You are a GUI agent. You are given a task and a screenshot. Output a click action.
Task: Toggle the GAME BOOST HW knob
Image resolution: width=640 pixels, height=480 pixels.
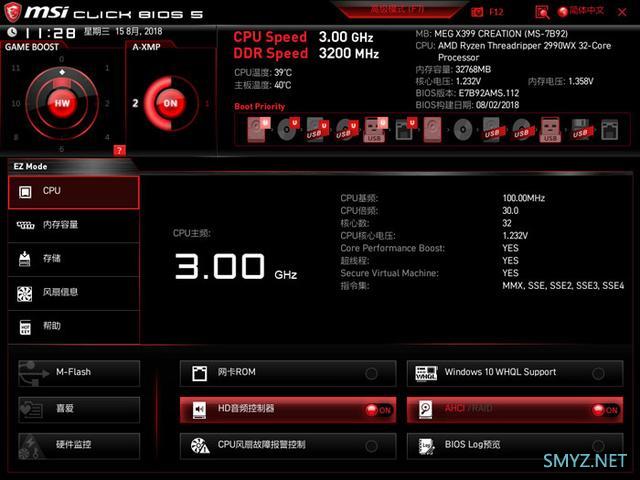(x=62, y=103)
